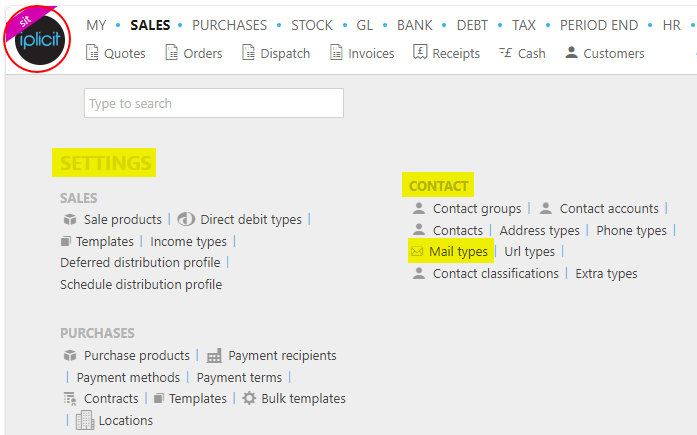Open Payment terms link

click(x=239, y=378)
